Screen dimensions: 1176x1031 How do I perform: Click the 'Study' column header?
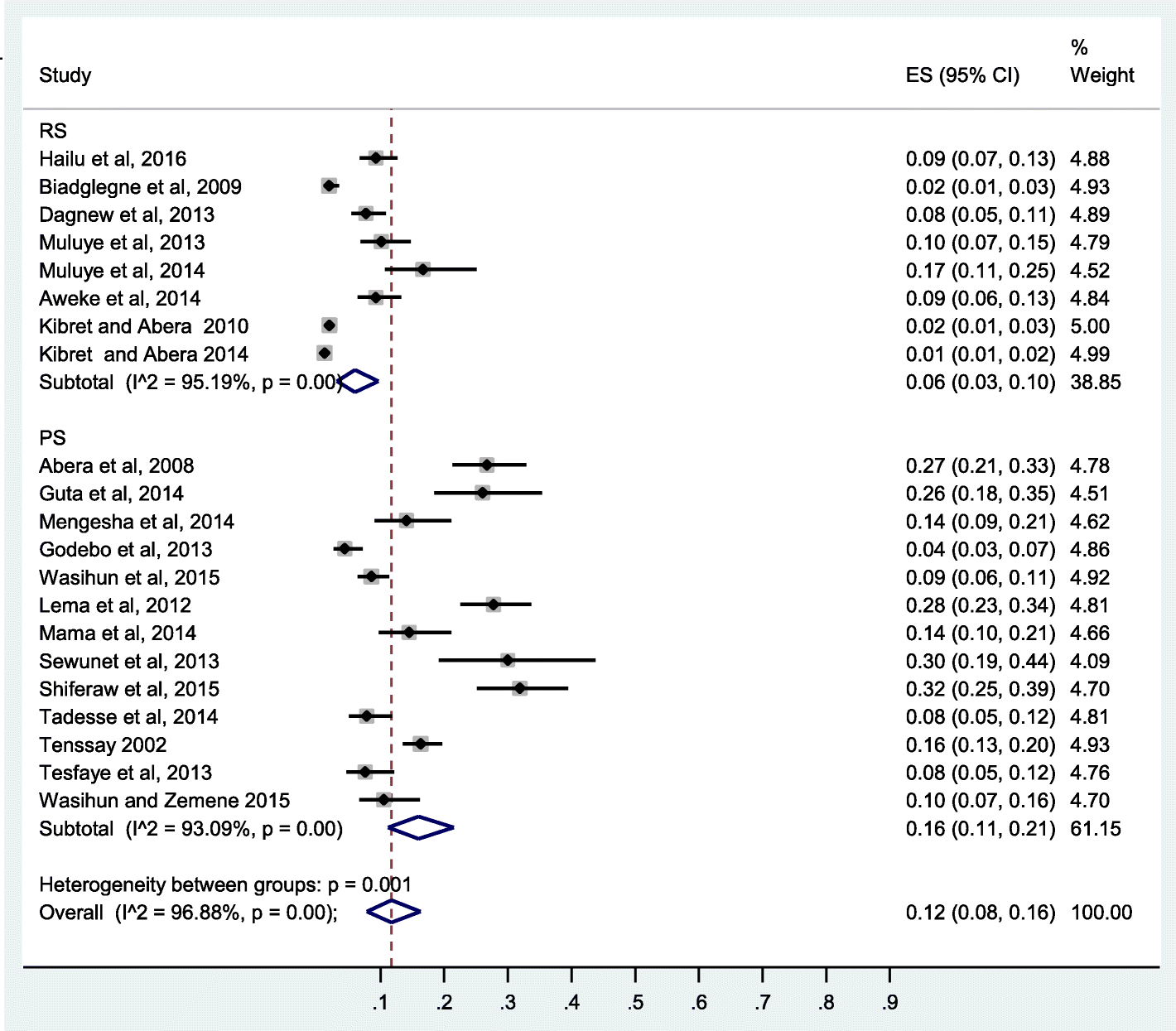(65, 75)
